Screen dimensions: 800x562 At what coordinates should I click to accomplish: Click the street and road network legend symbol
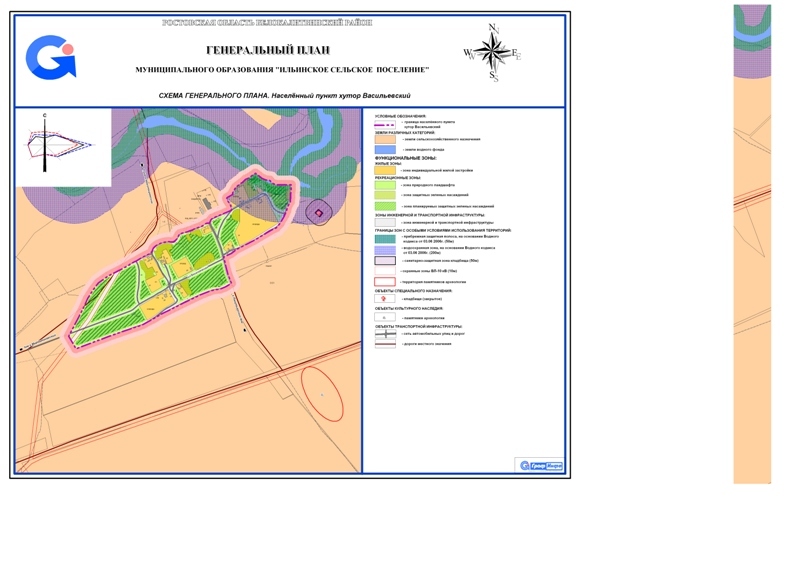pyautogui.click(x=385, y=333)
